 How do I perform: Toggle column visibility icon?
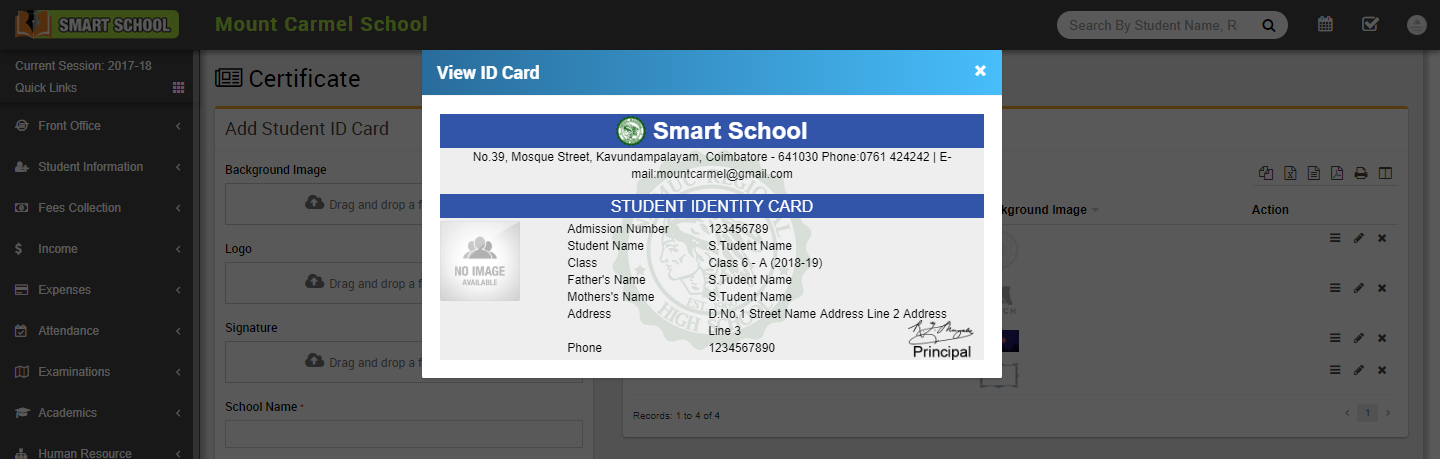[x=1385, y=173]
